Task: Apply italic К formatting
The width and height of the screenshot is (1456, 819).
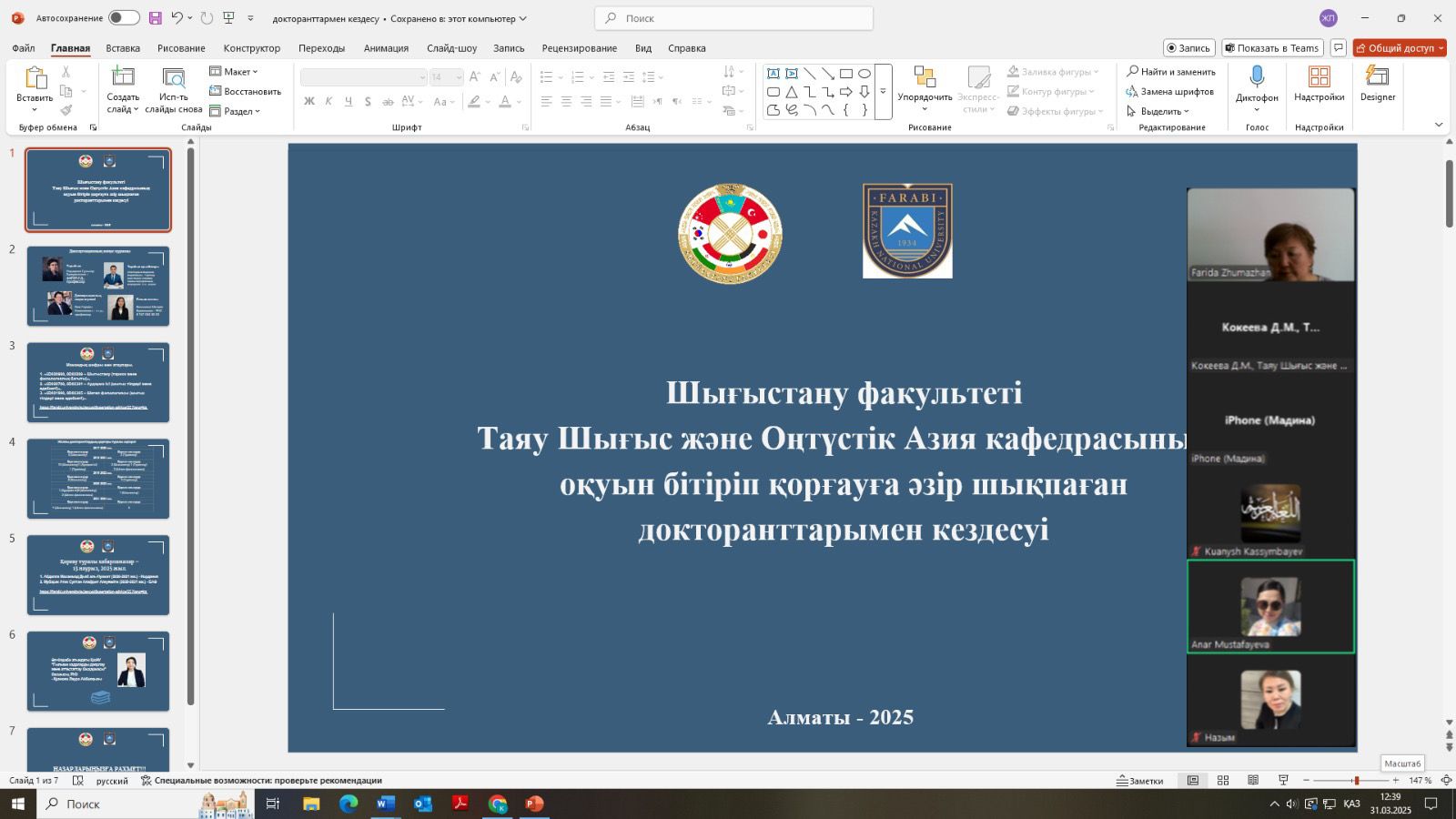Action: (x=329, y=101)
